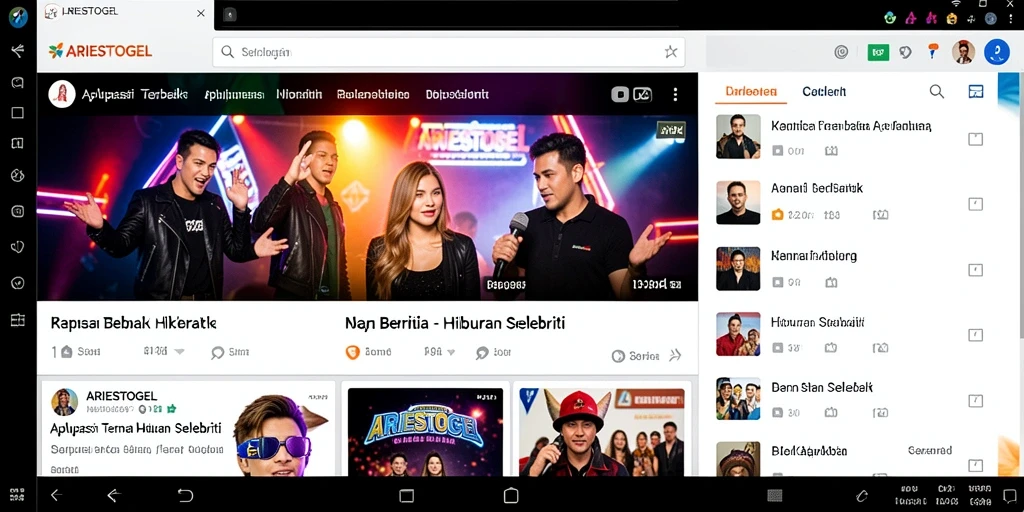Open the globe icon in left sidebar

pos(18,175)
